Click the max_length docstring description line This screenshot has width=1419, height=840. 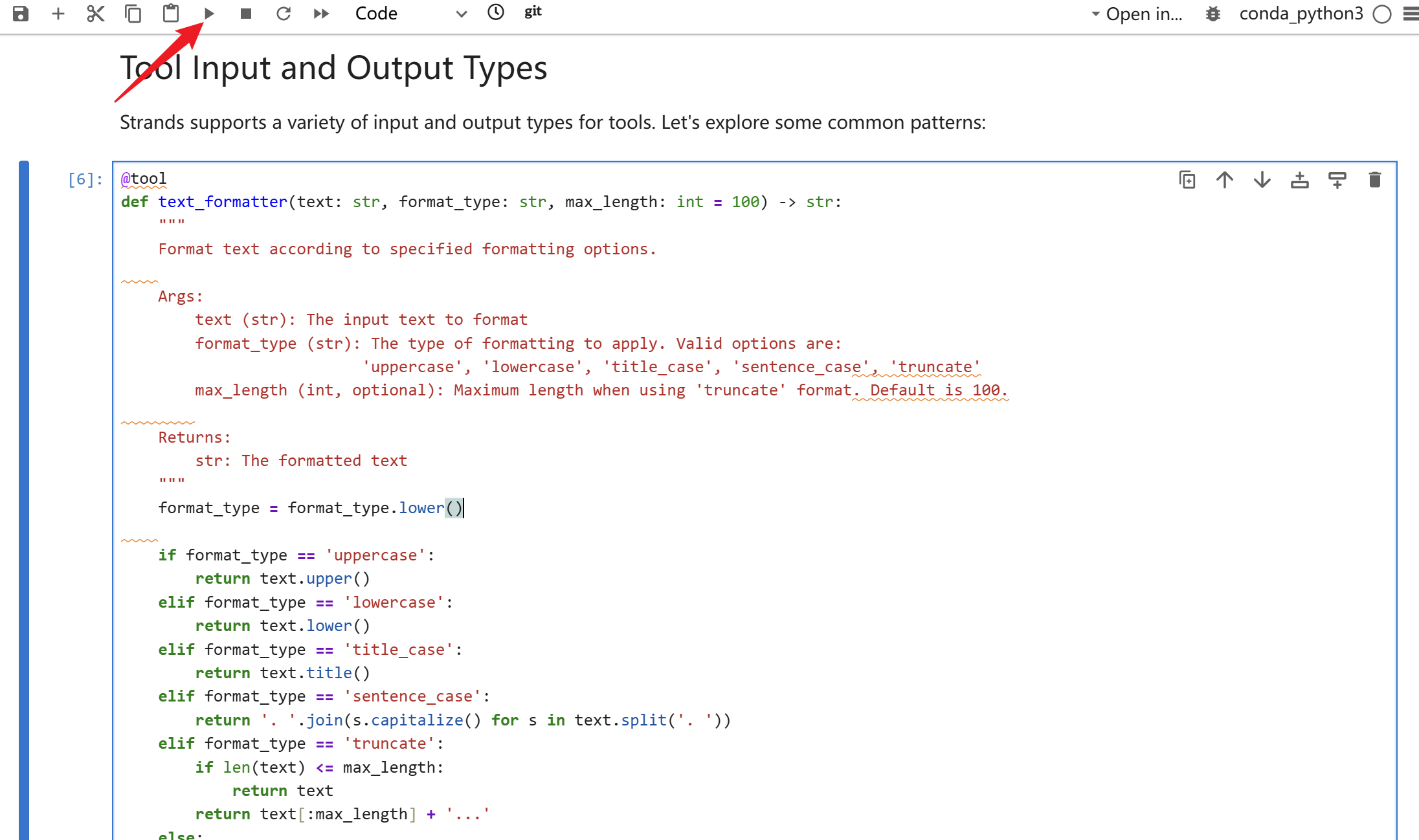(601, 390)
